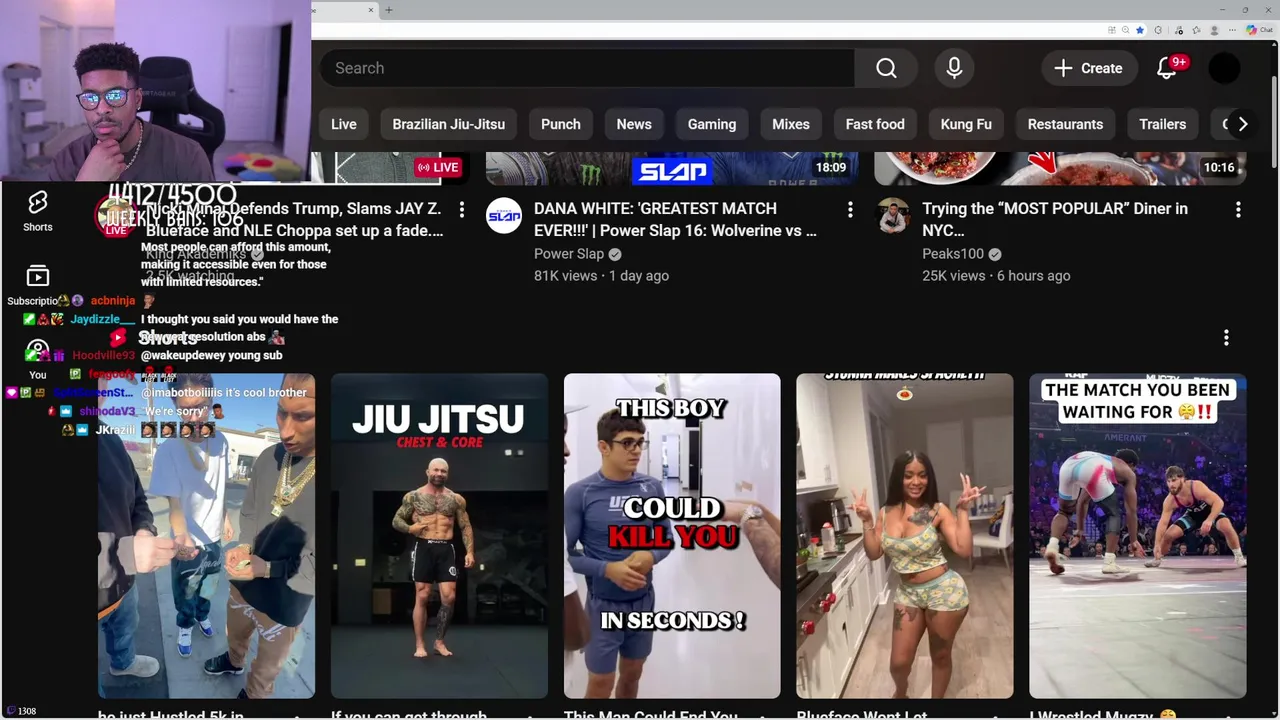The height and width of the screenshot is (720, 1280).
Task: Open the browser settings and more menu
Action: click(1232, 30)
